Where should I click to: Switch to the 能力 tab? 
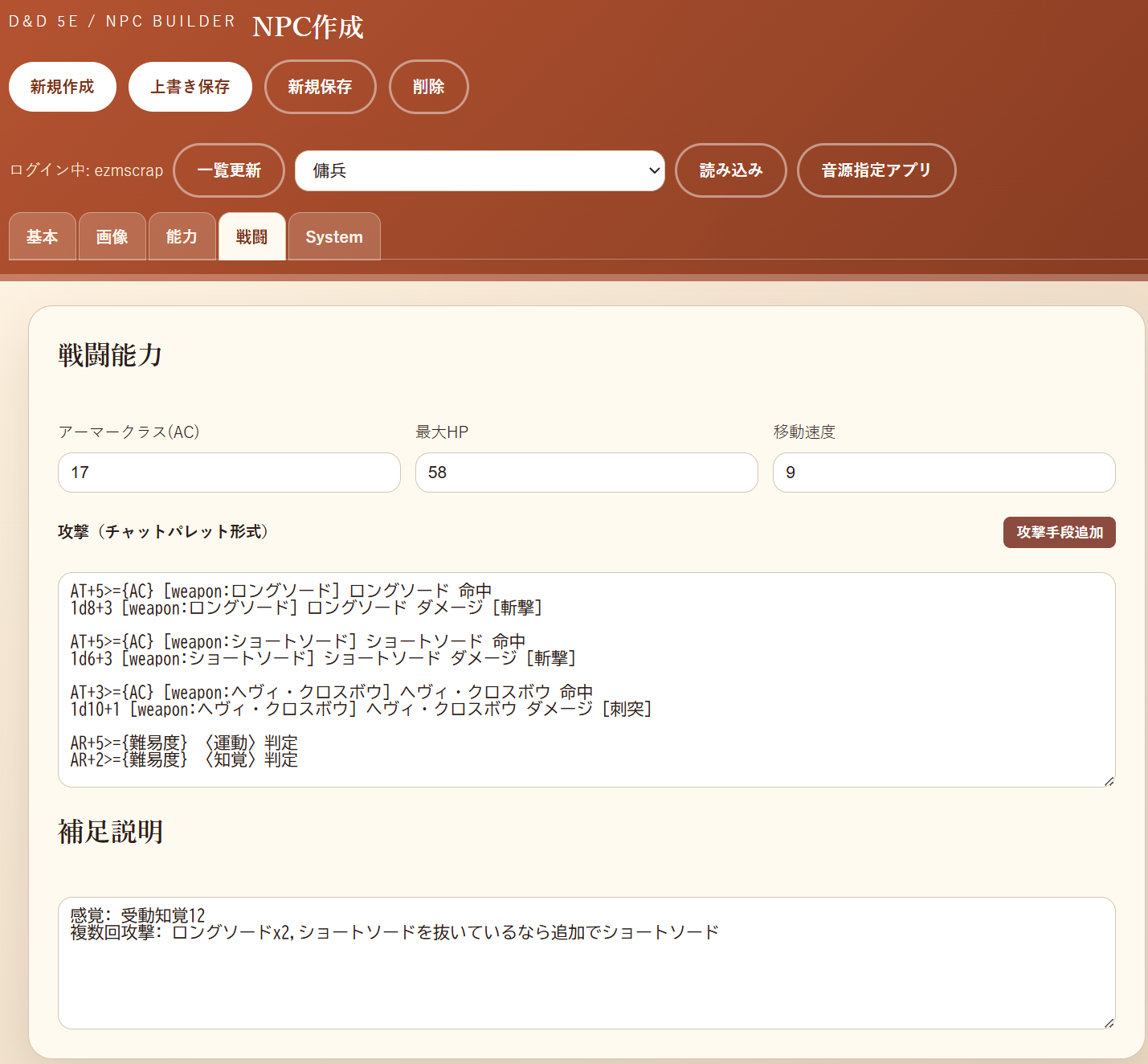click(182, 236)
